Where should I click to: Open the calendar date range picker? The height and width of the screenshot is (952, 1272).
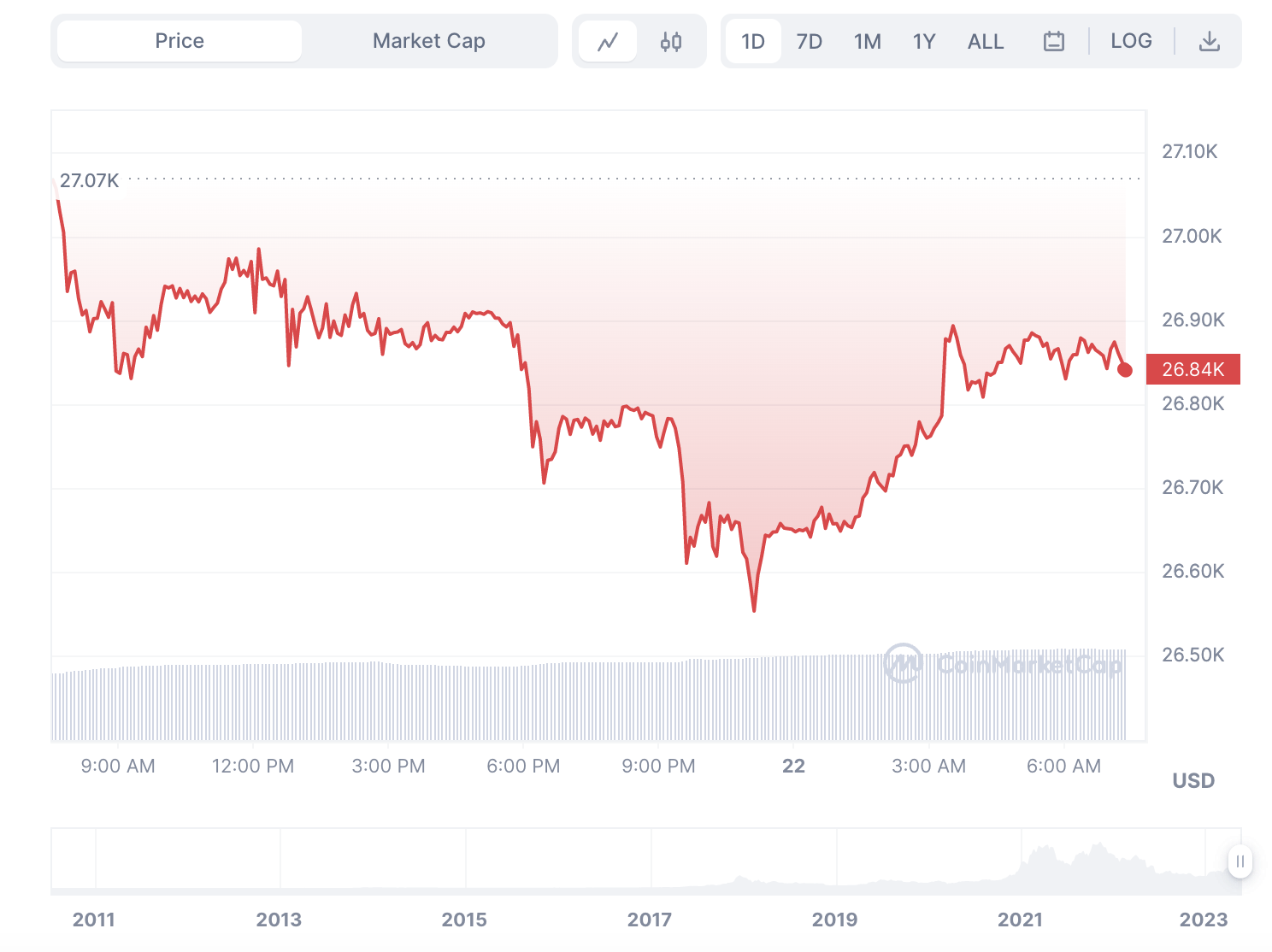tap(1054, 41)
